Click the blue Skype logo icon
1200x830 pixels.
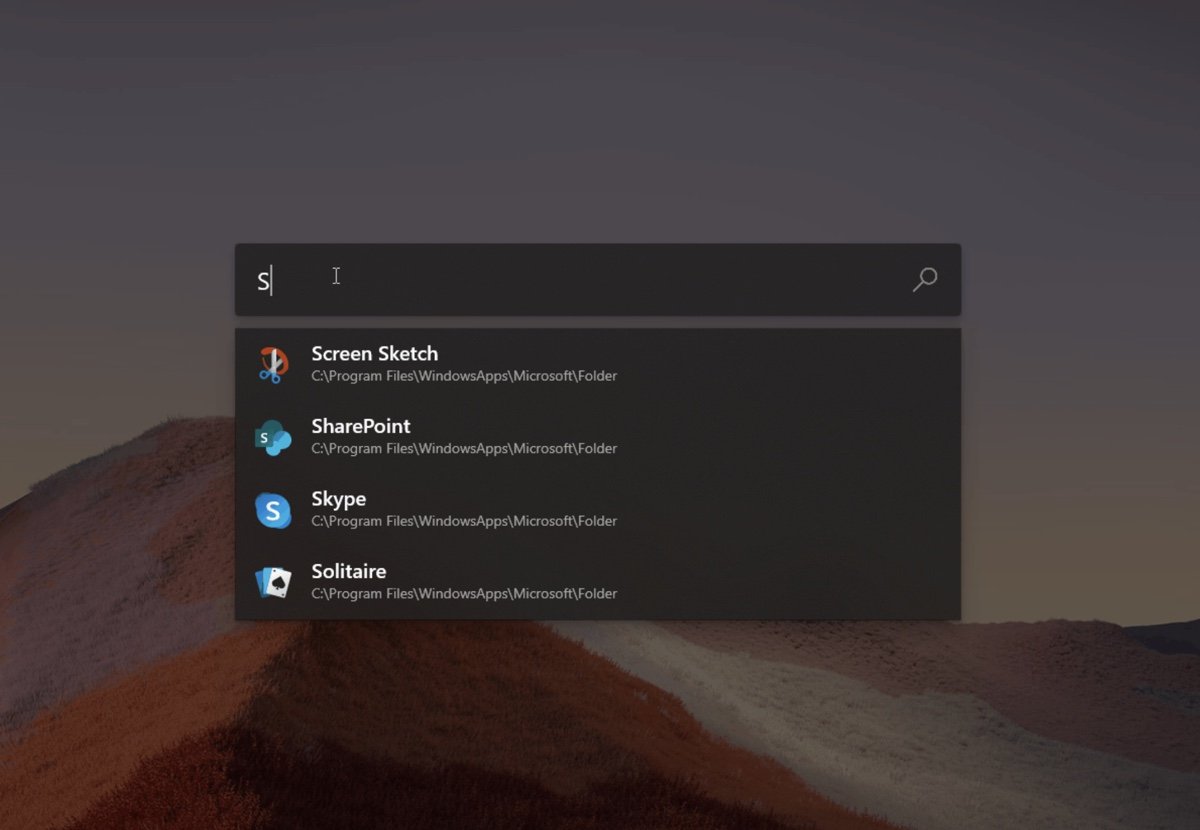pyautogui.click(x=272, y=510)
